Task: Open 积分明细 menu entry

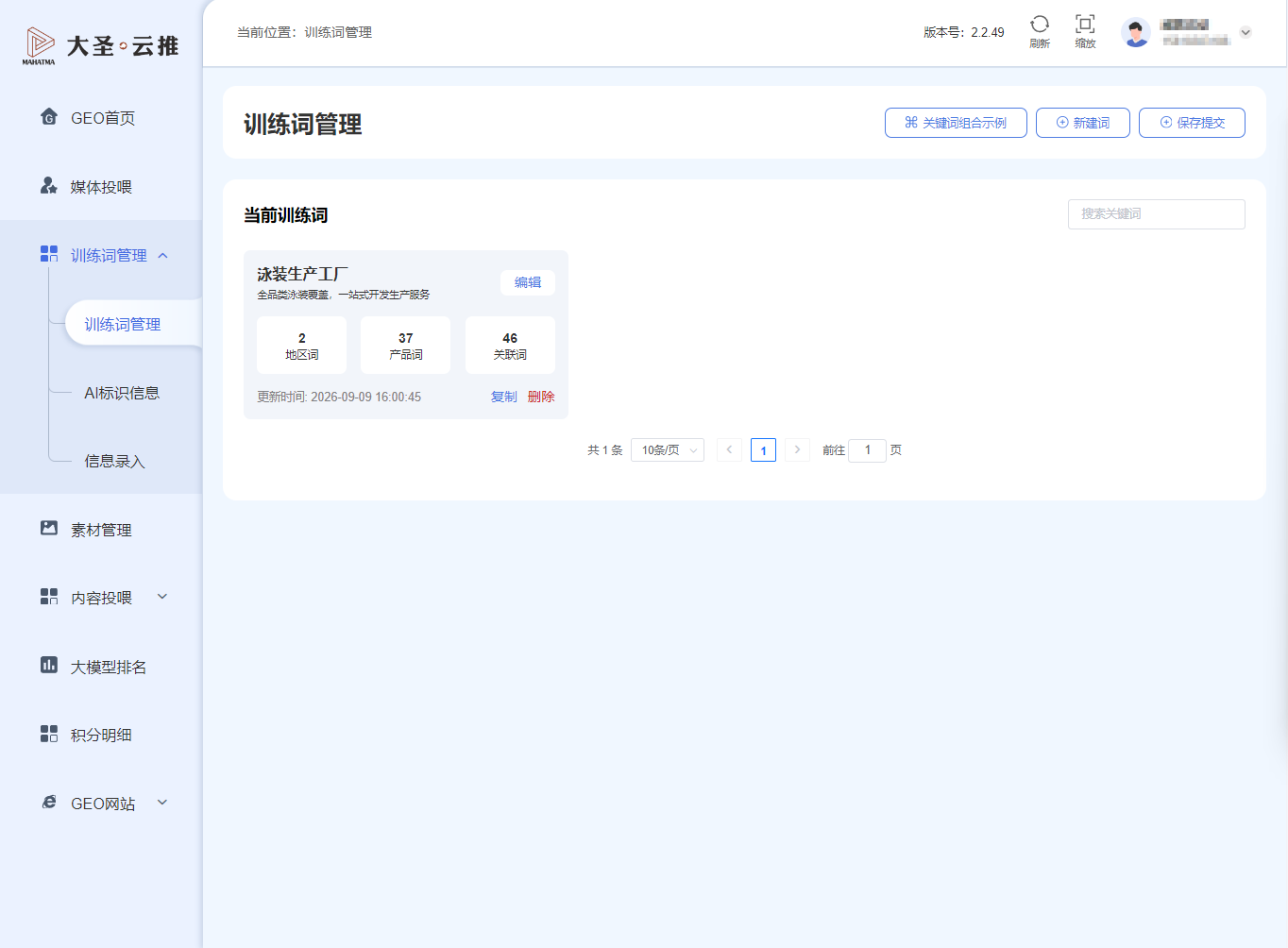Action: coord(101,735)
